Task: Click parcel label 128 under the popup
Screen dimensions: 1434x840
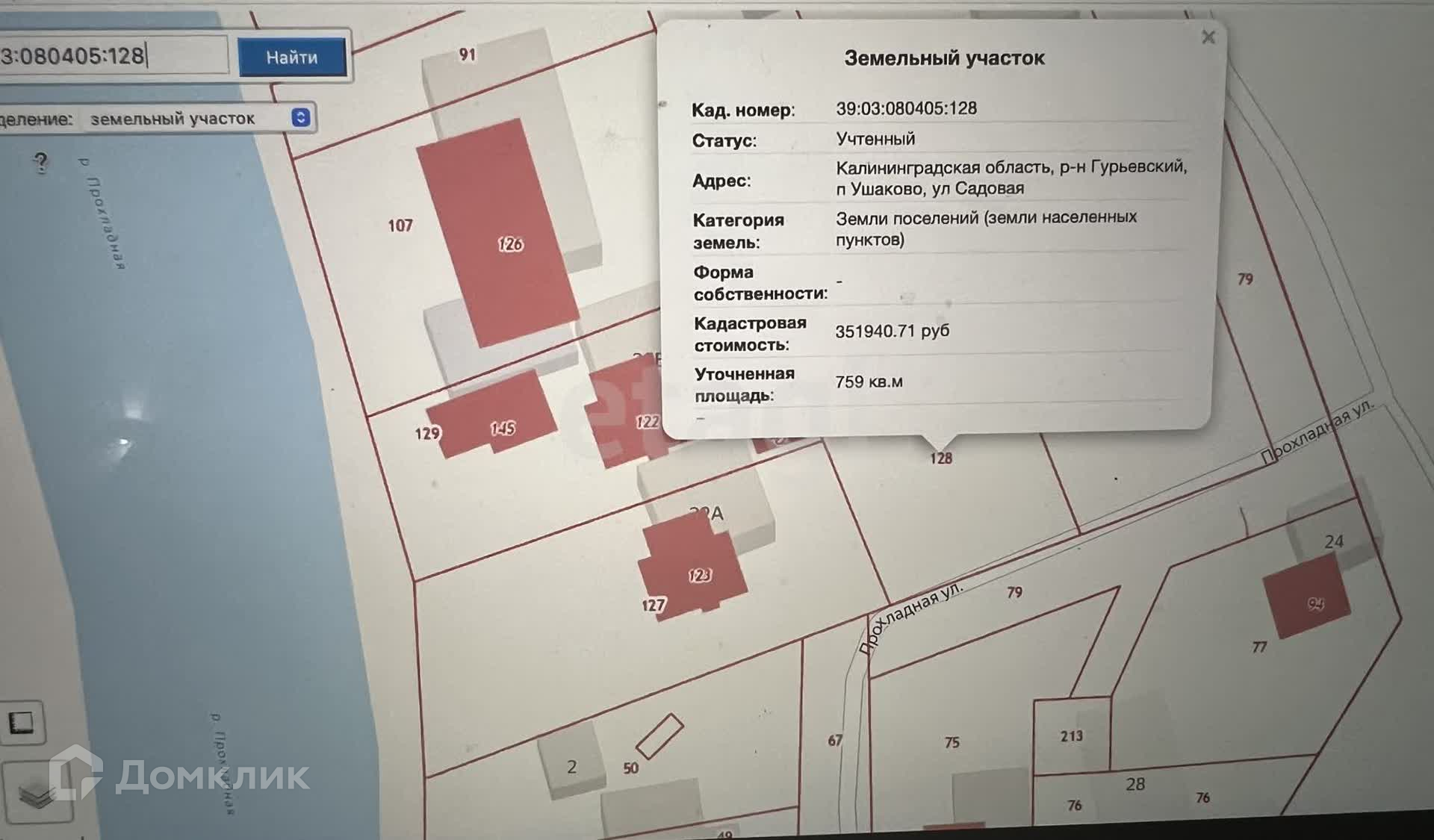Action: click(941, 458)
